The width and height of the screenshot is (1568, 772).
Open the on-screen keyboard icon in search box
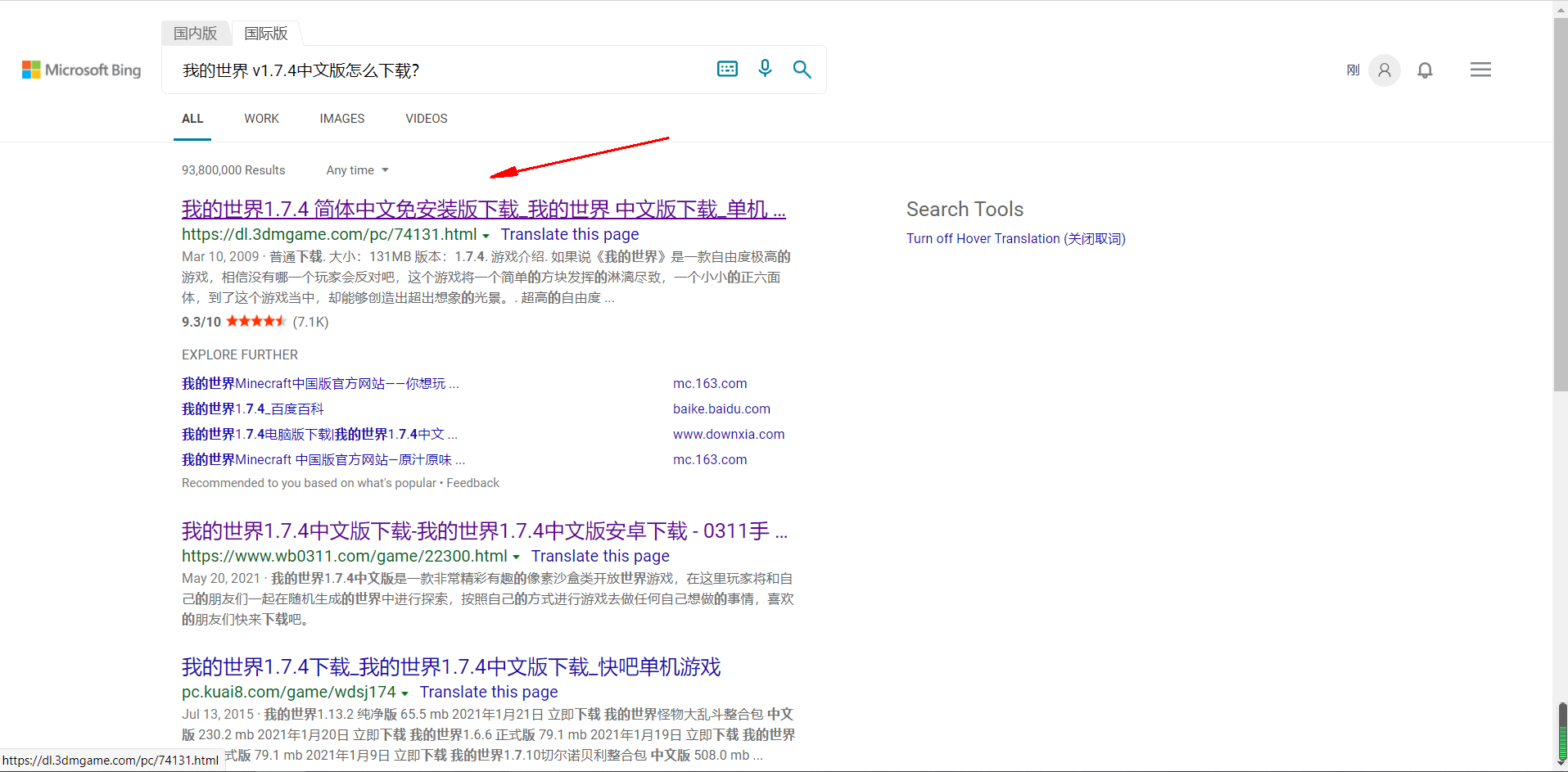727,70
